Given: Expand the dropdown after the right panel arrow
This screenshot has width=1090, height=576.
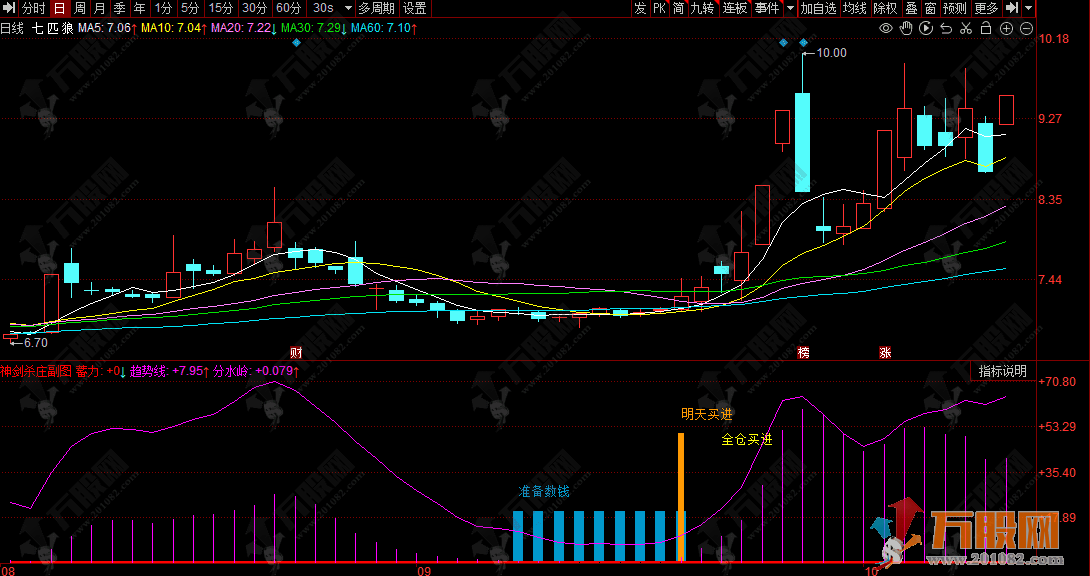Looking at the screenshot, I should point(1029,8).
